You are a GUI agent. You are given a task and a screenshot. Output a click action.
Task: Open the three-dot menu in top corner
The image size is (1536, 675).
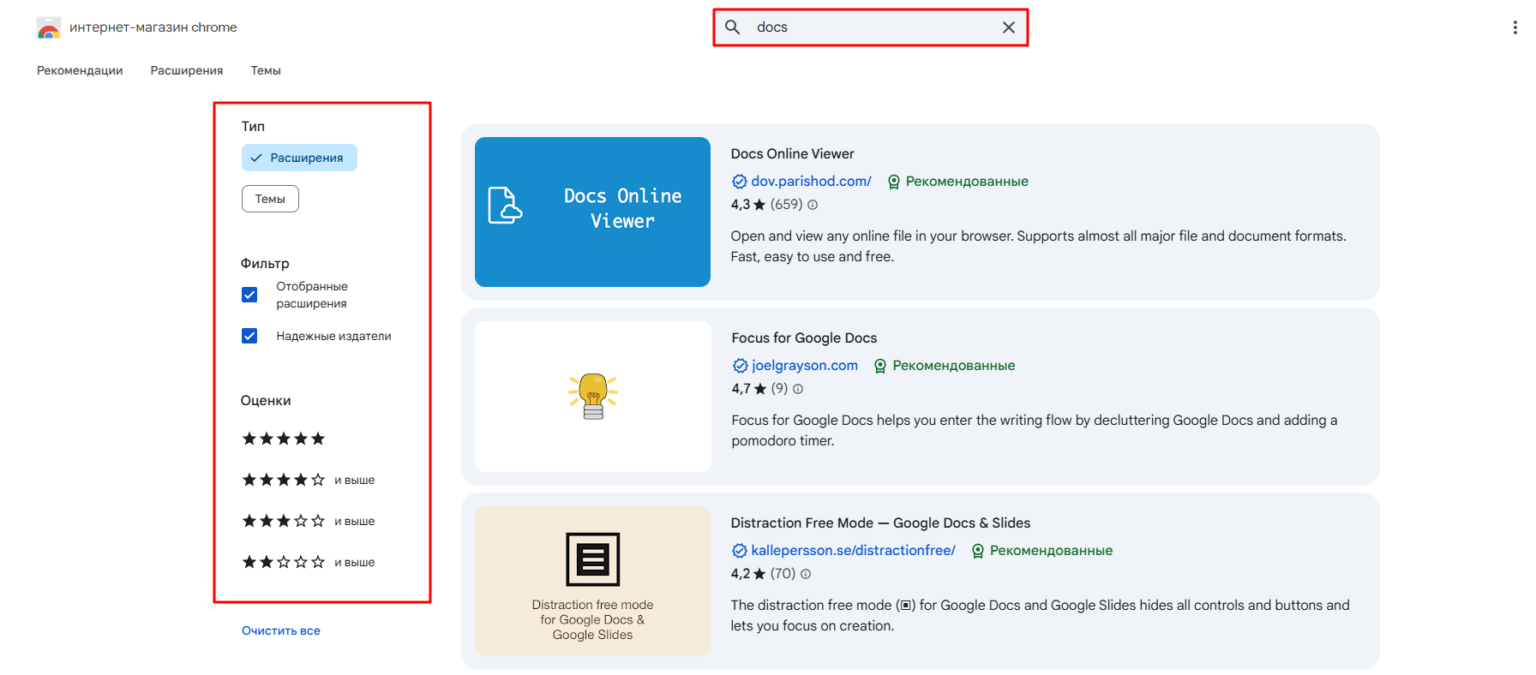click(x=1516, y=28)
